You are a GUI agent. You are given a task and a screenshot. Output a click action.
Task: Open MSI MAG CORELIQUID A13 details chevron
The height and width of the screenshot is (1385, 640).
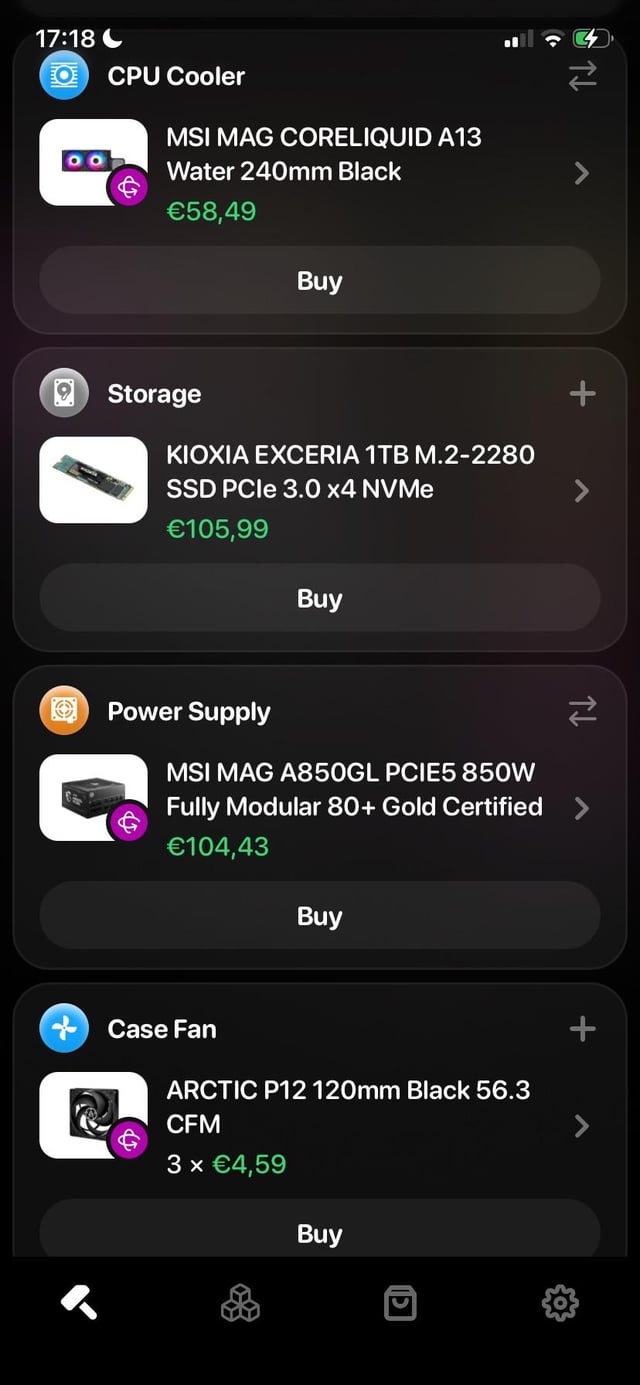coord(582,174)
